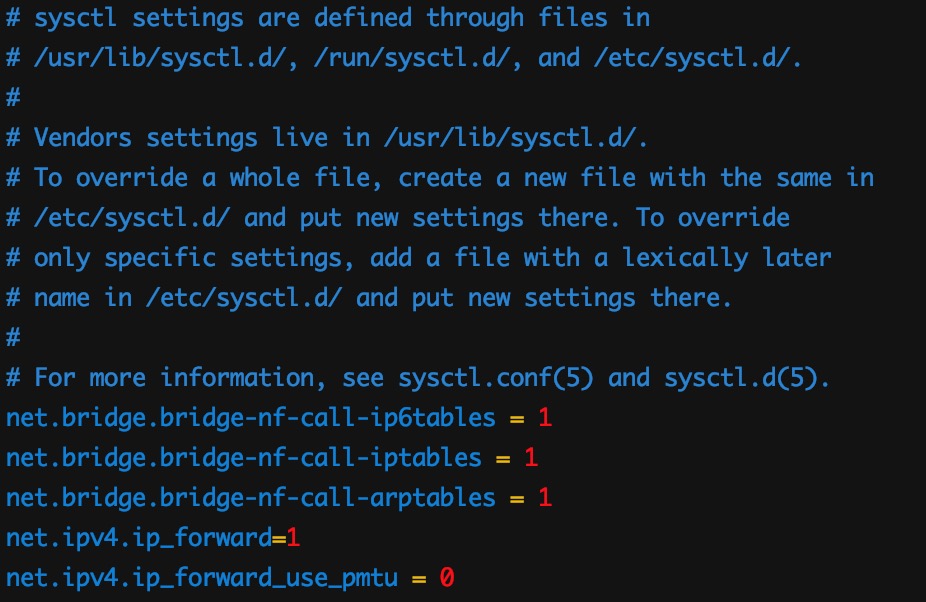Screen dimensions: 926x602
Task: Click the value 1 after bridge-nf-call-iptables
Action: pyautogui.click(x=531, y=457)
